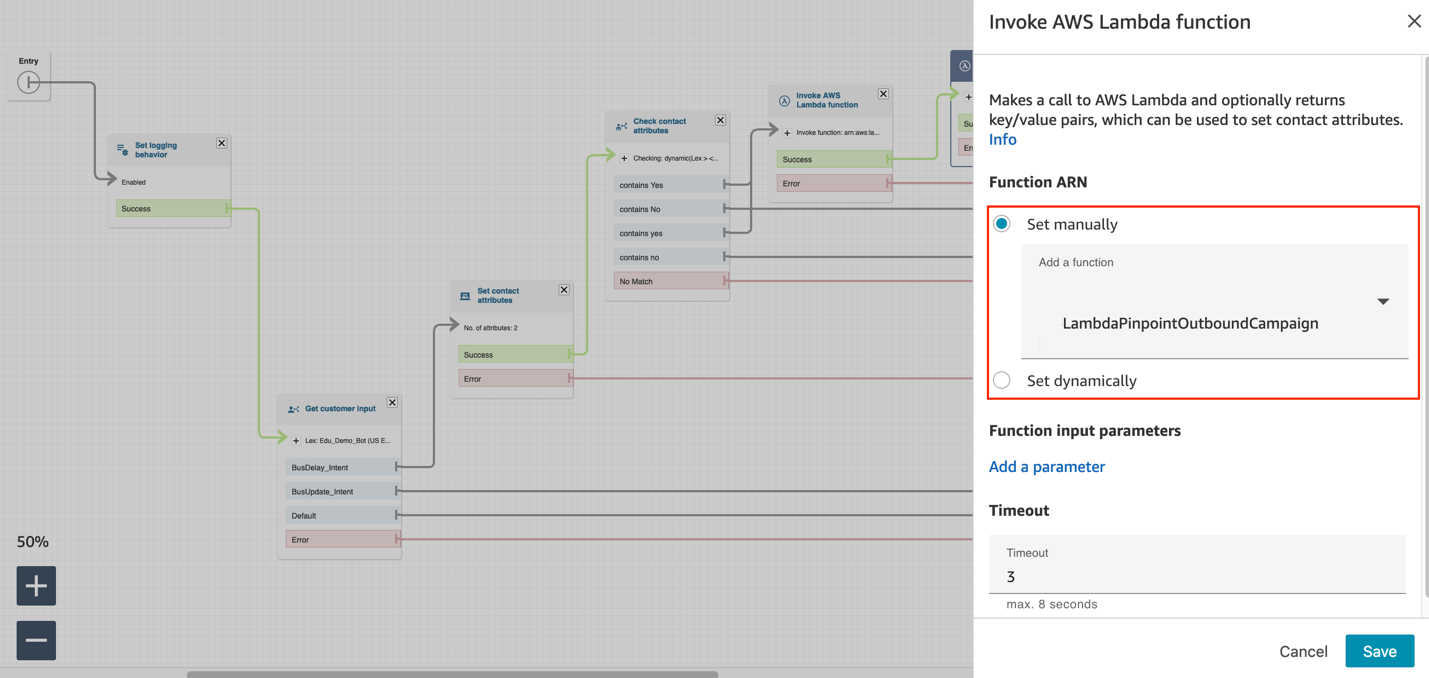Screen dimensions: 1429x678
Task: Click the Success branch of Invoke AWS Lambda
Action: pyautogui.click(x=833, y=159)
